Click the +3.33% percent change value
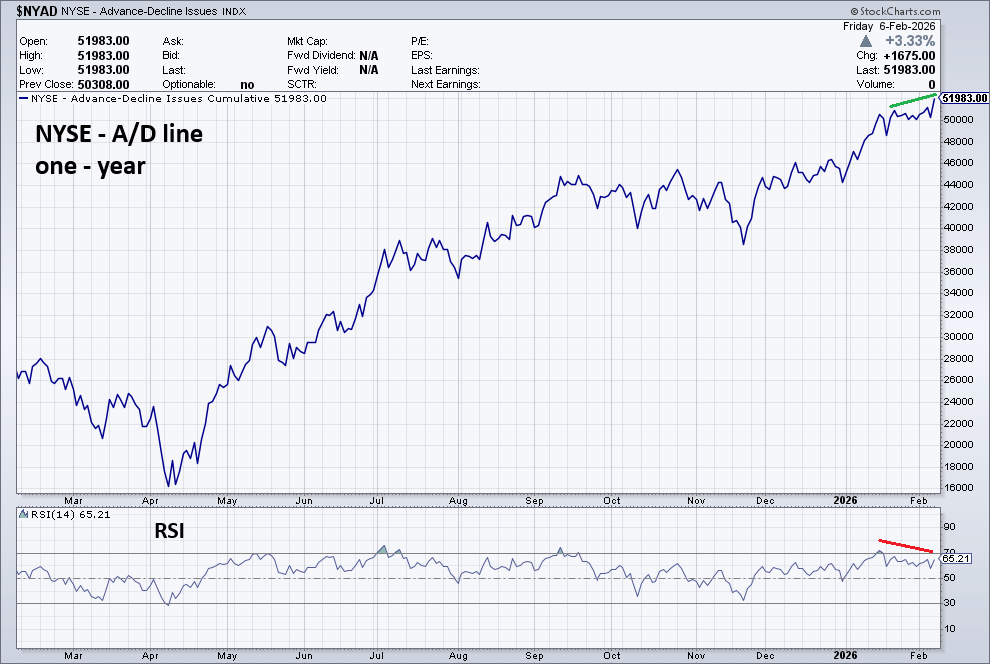 (910, 41)
